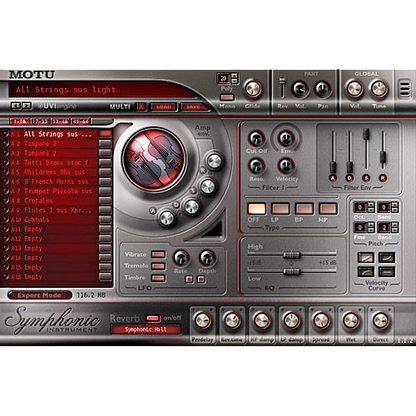
Task: Open the menu icon with three lines
Action: (405, 88)
